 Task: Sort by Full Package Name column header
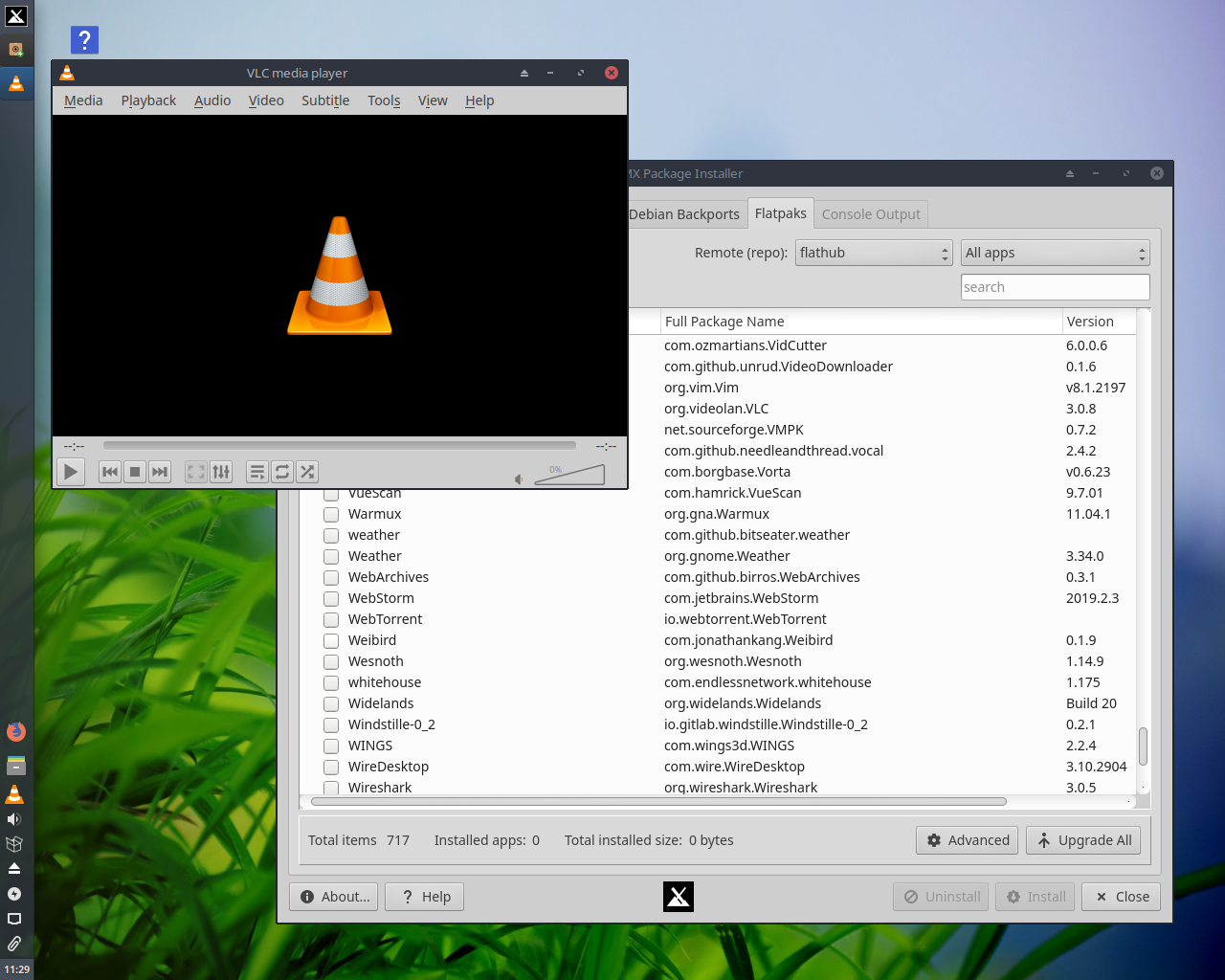point(861,322)
